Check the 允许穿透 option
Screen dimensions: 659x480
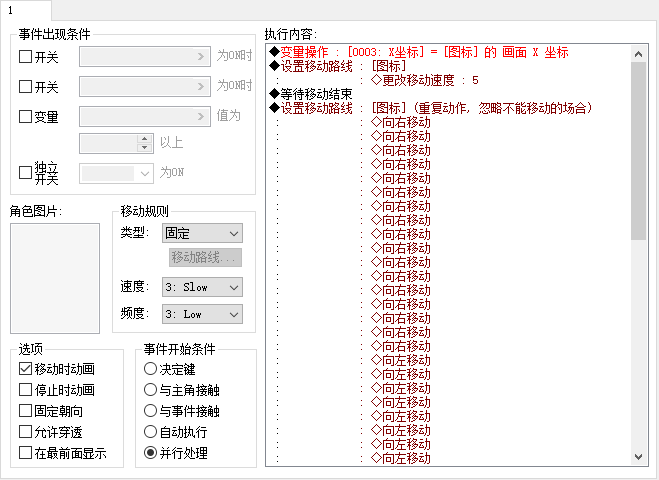coord(26,432)
